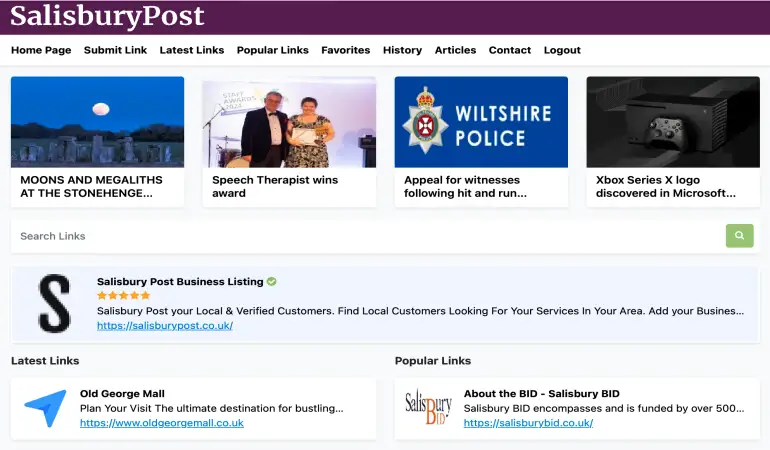Open the Stonehenge moon thumbnail image

(97, 122)
